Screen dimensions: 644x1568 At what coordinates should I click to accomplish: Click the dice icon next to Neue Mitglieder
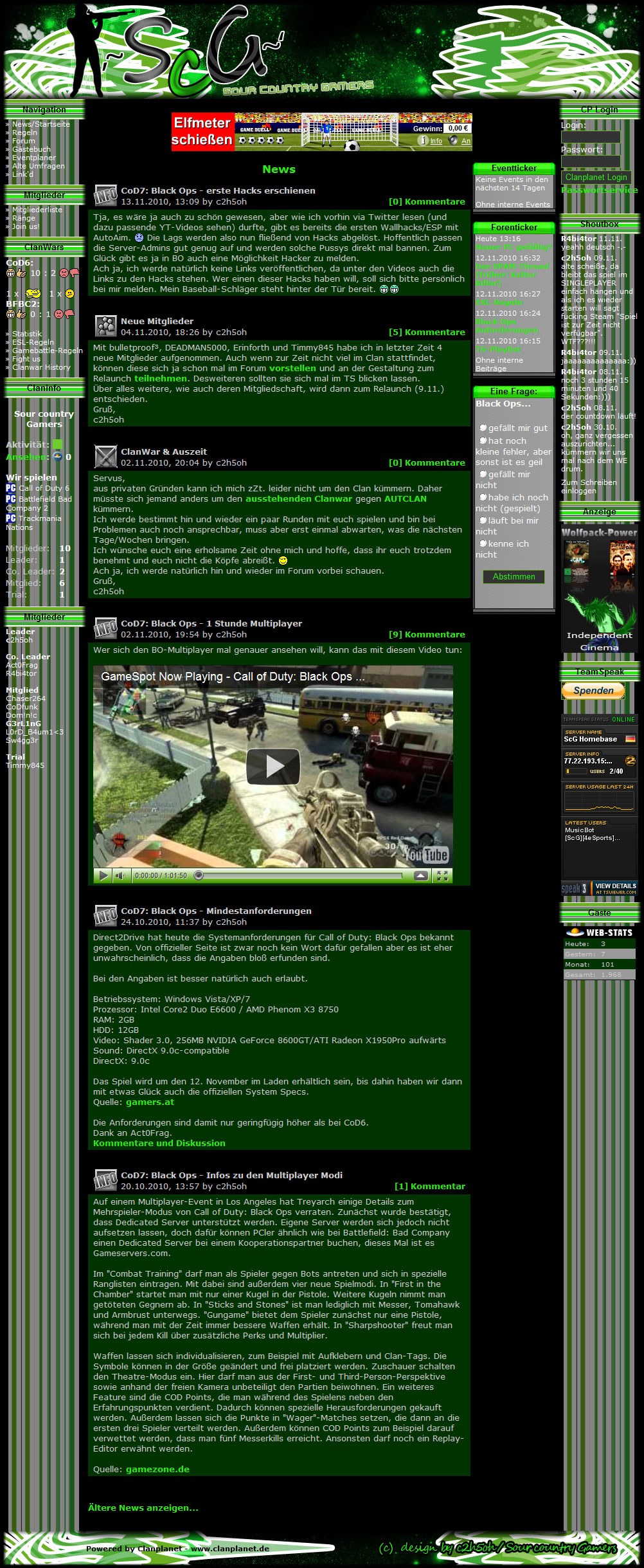click(x=105, y=326)
